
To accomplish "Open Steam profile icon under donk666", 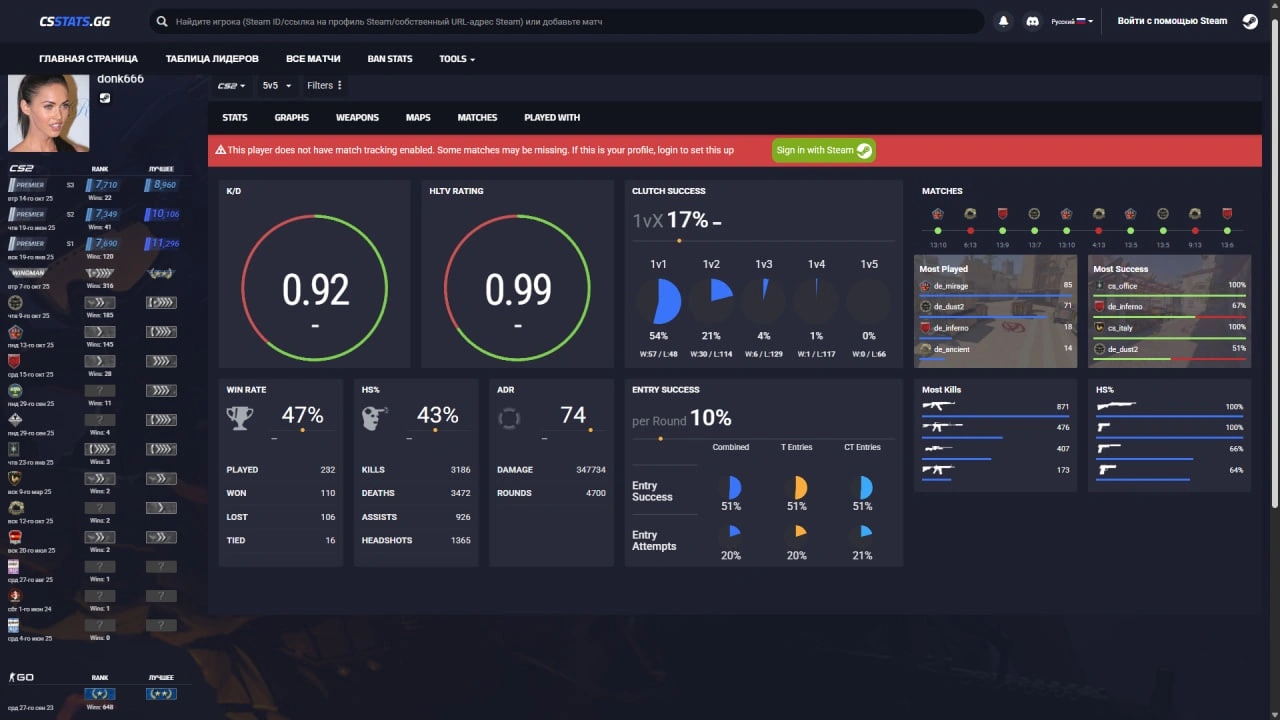I will 104,98.
